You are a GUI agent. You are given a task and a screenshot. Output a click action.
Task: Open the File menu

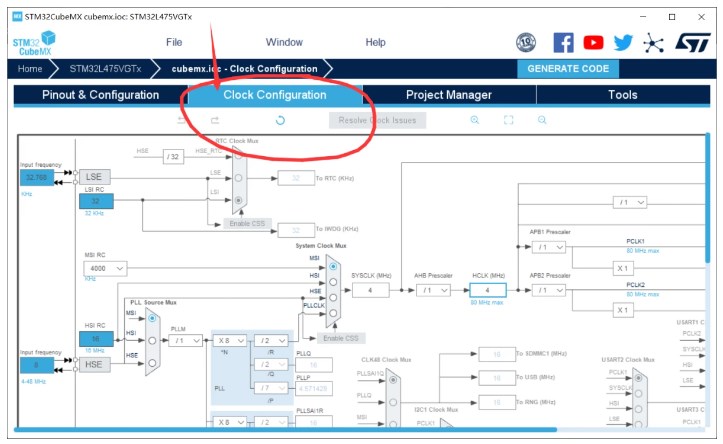tap(174, 42)
